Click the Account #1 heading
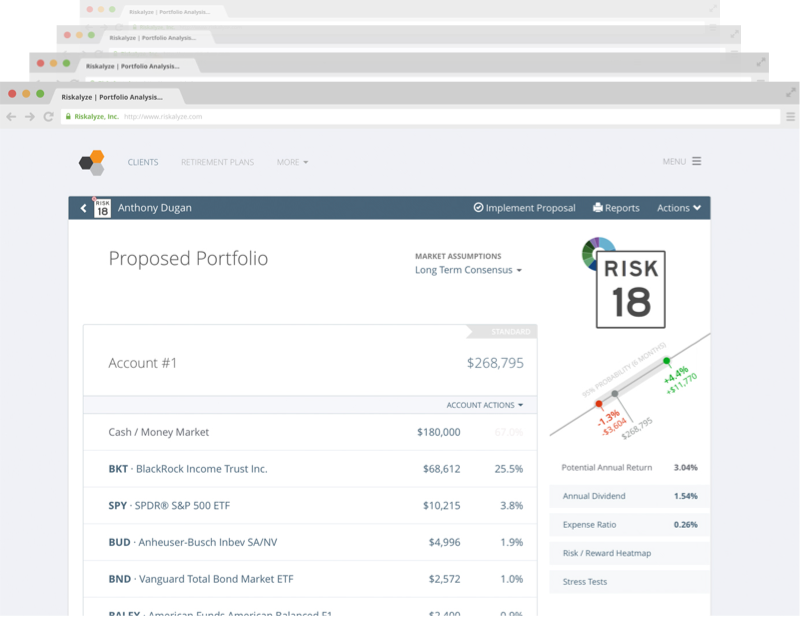The image size is (800, 617). click(x=143, y=363)
